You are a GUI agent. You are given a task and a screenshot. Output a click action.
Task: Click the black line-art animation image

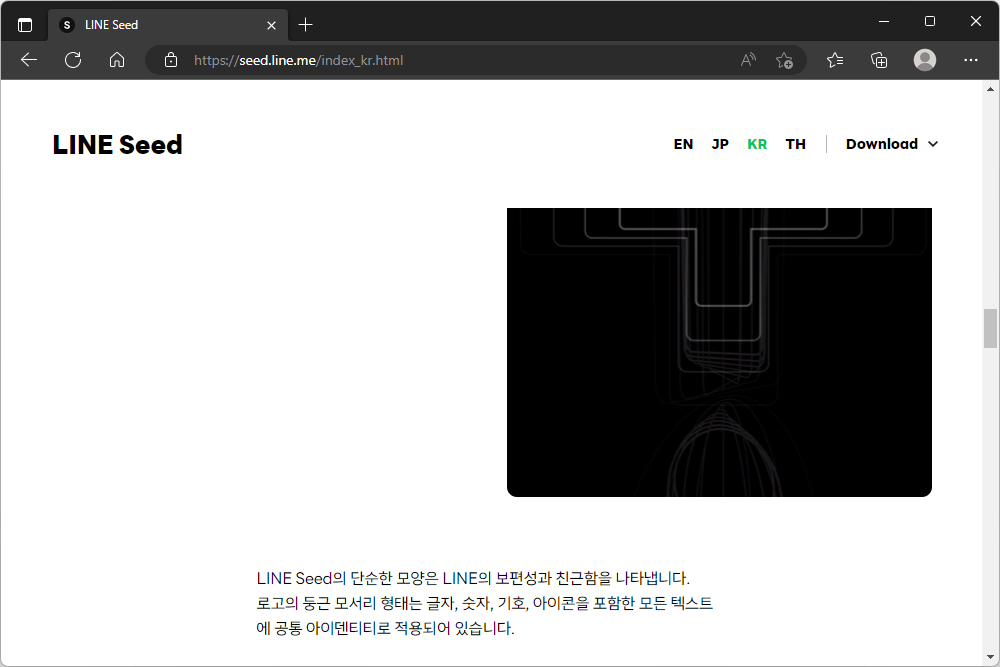tap(719, 352)
